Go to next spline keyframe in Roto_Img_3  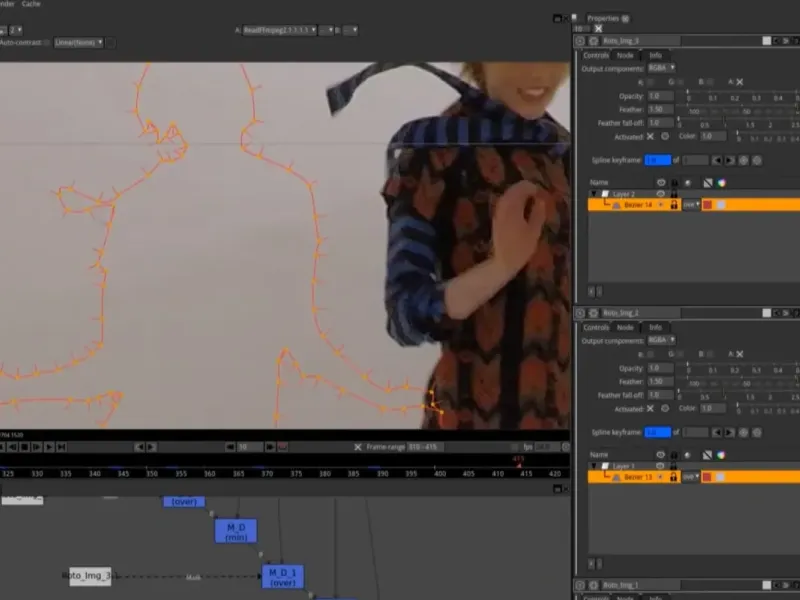(x=730, y=160)
